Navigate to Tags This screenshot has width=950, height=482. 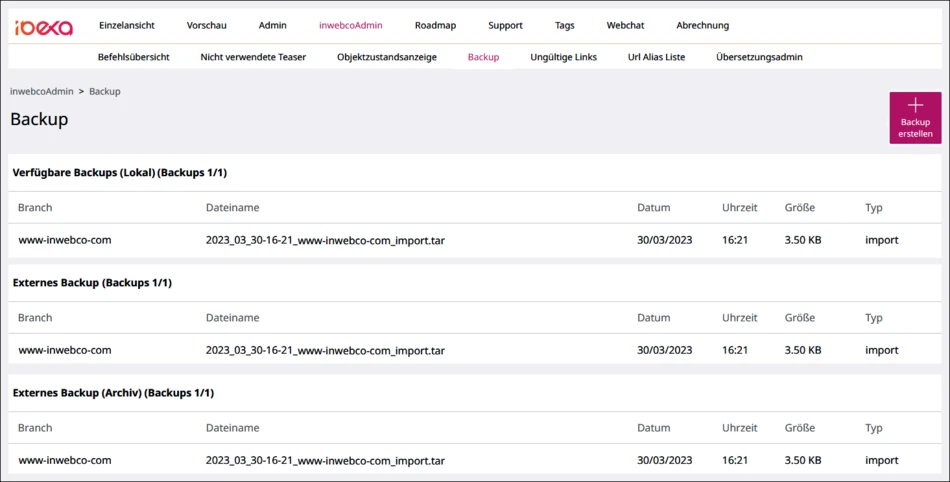click(564, 25)
